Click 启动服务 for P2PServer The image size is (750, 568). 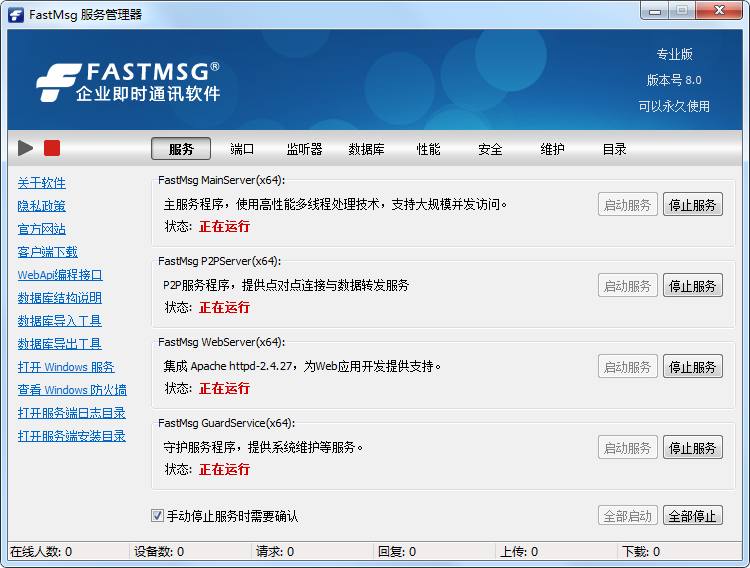tap(628, 286)
